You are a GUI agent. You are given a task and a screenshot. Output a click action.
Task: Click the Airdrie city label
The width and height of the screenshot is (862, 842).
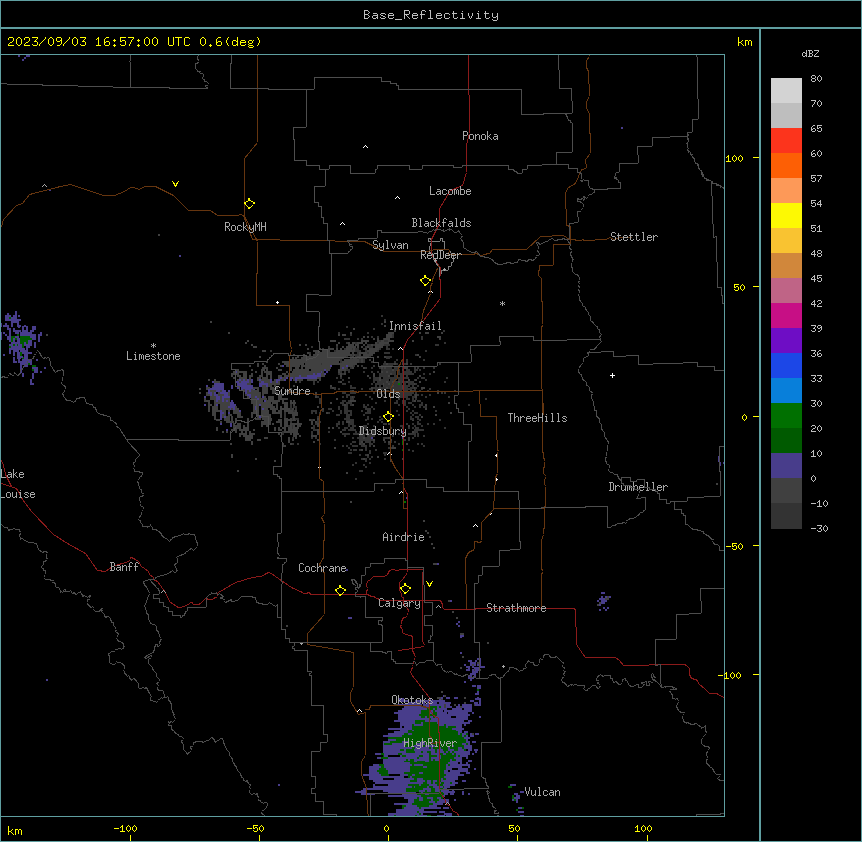click(404, 537)
